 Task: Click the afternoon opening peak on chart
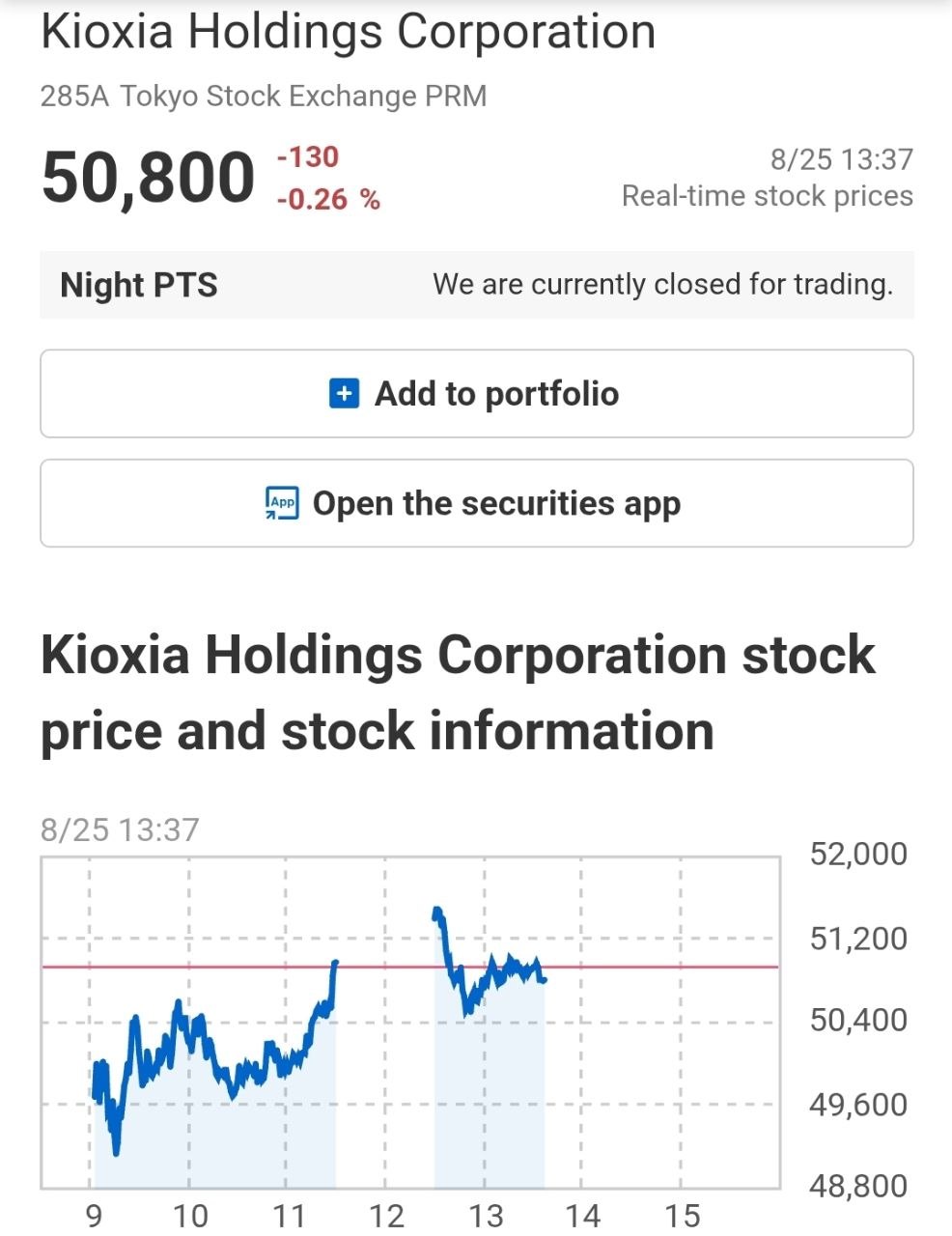[x=436, y=911]
